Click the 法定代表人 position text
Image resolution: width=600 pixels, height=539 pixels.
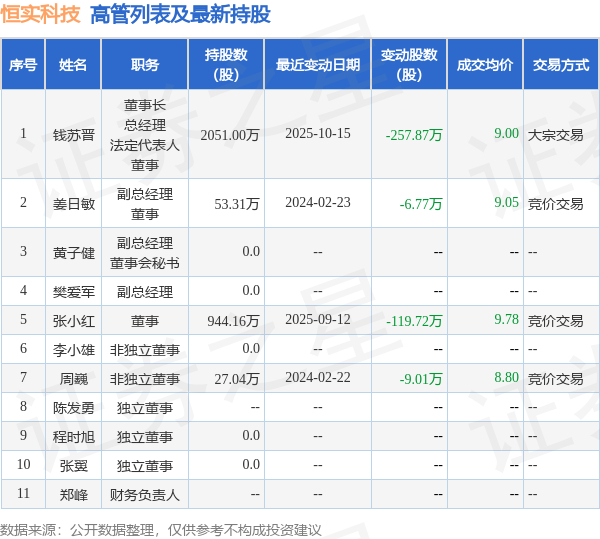(145, 145)
